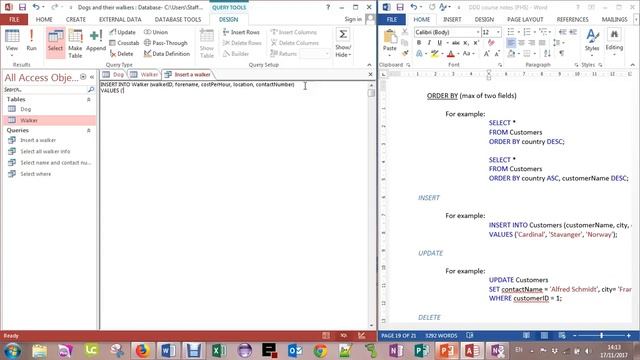The height and width of the screenshot is (360, 640).
Task: Choose the Select query type
Action: click(55, 42)
